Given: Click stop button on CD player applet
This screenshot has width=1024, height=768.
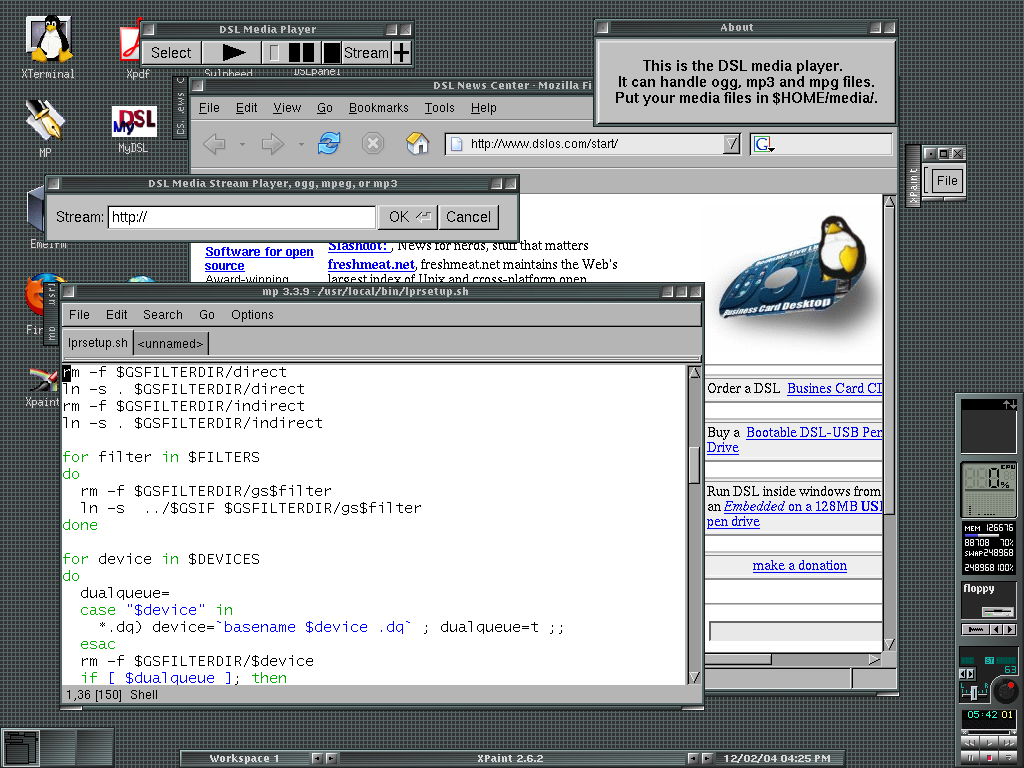Looking at the screenshot, I should tap(989, 757).
